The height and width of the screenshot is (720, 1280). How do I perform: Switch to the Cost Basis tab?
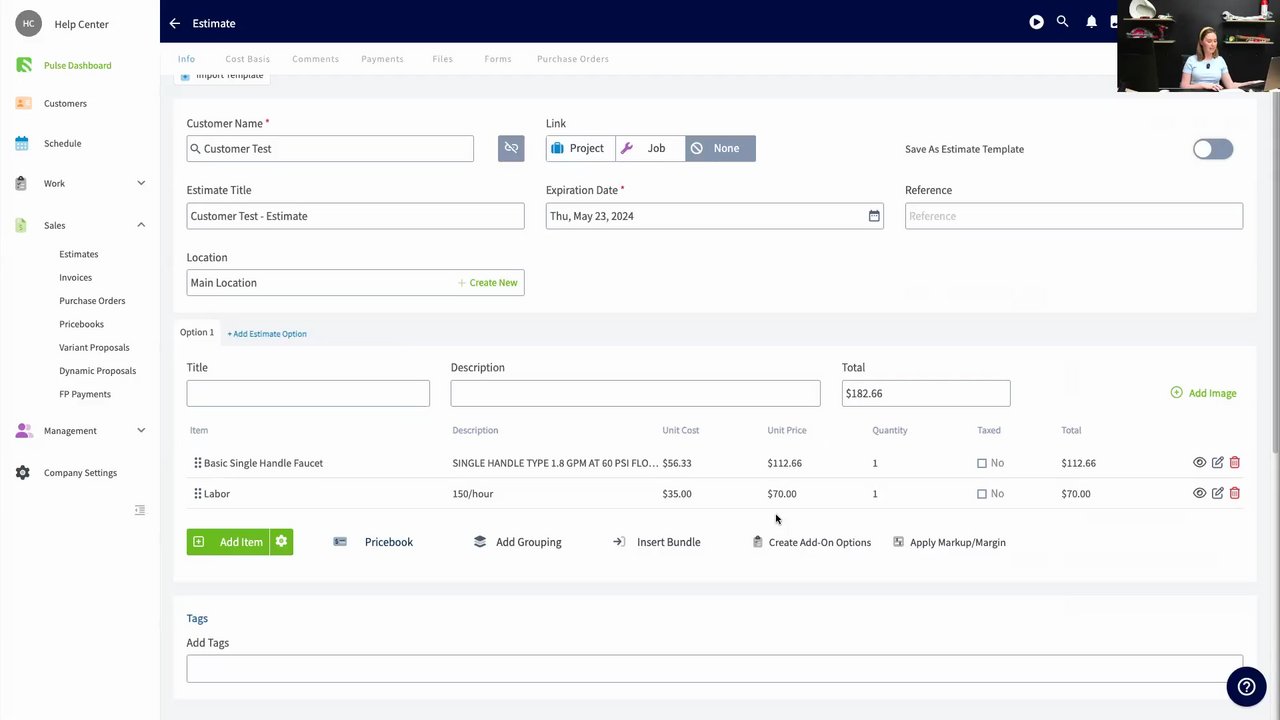pos(248,59)
